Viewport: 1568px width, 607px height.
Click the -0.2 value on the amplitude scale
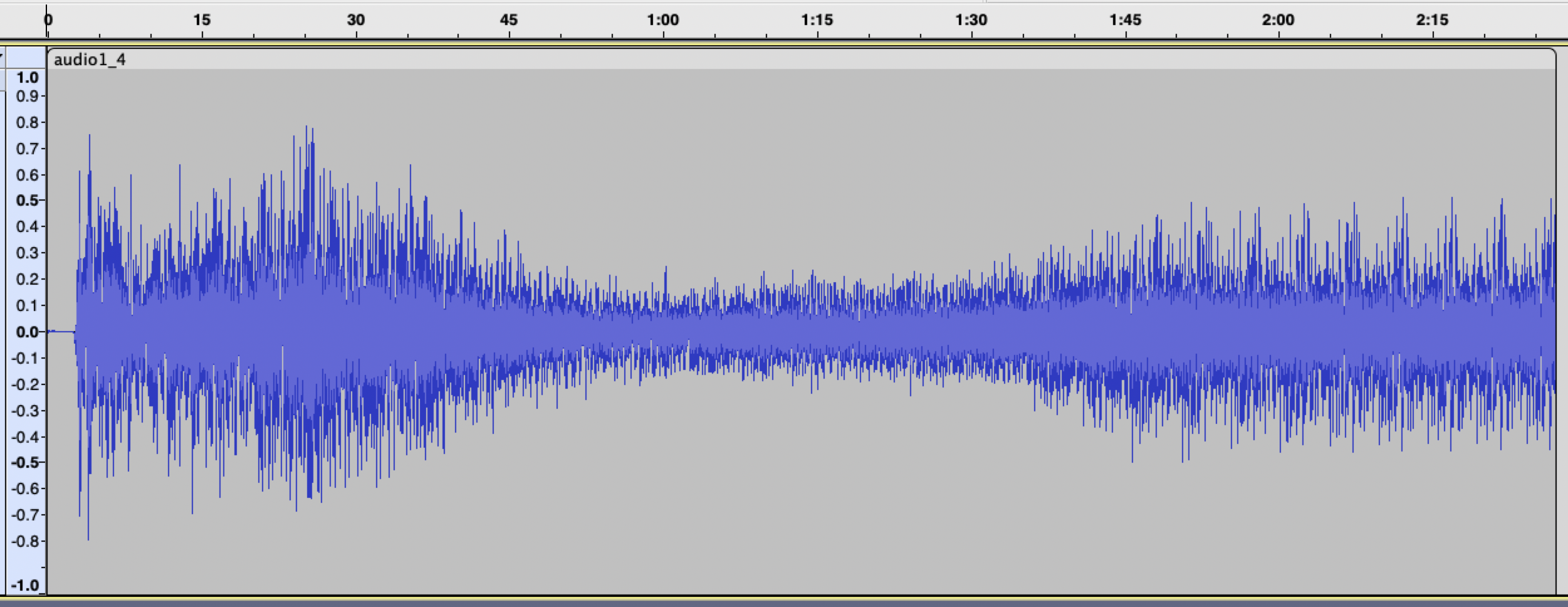(x=26, y=384)
